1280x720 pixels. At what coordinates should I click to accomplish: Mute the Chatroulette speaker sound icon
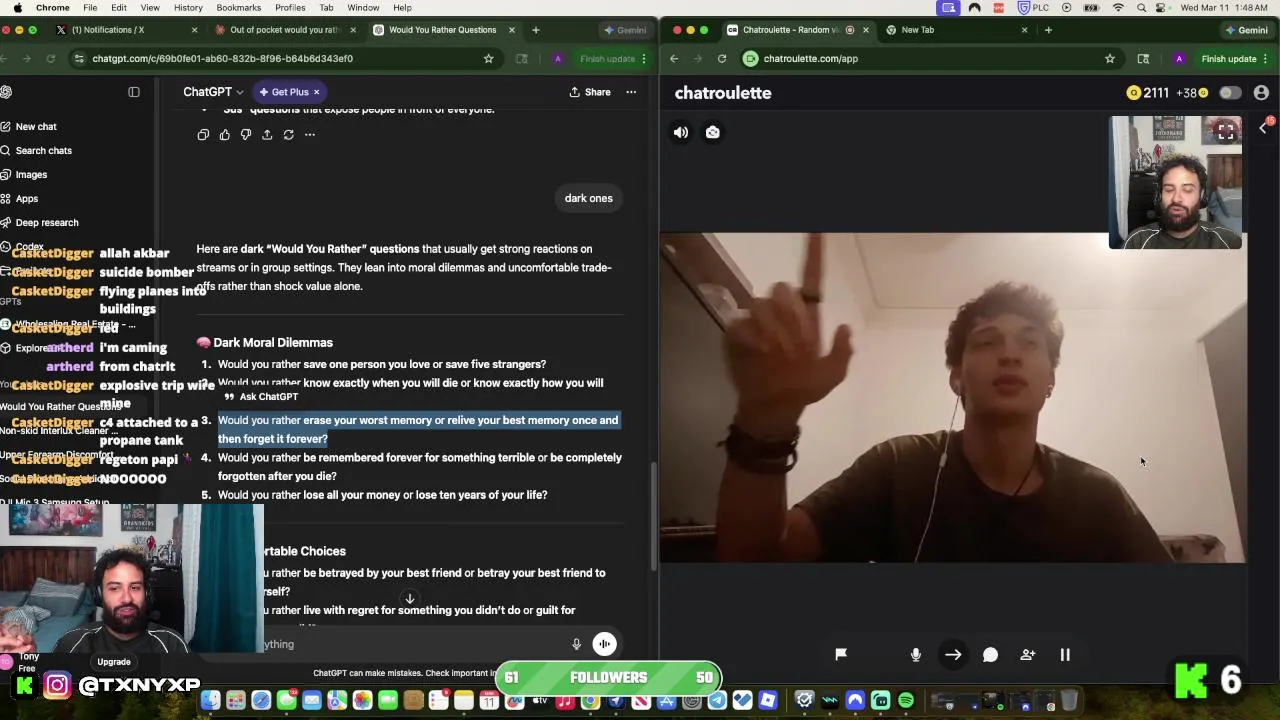[x=681, y=132]
